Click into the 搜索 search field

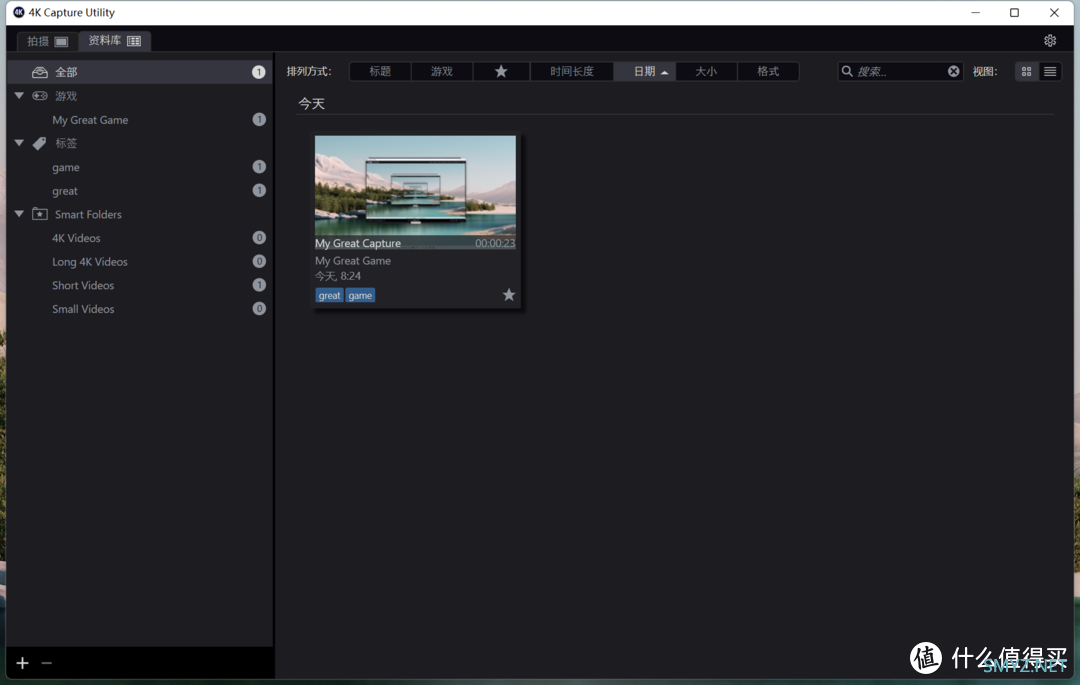point(900,71)
